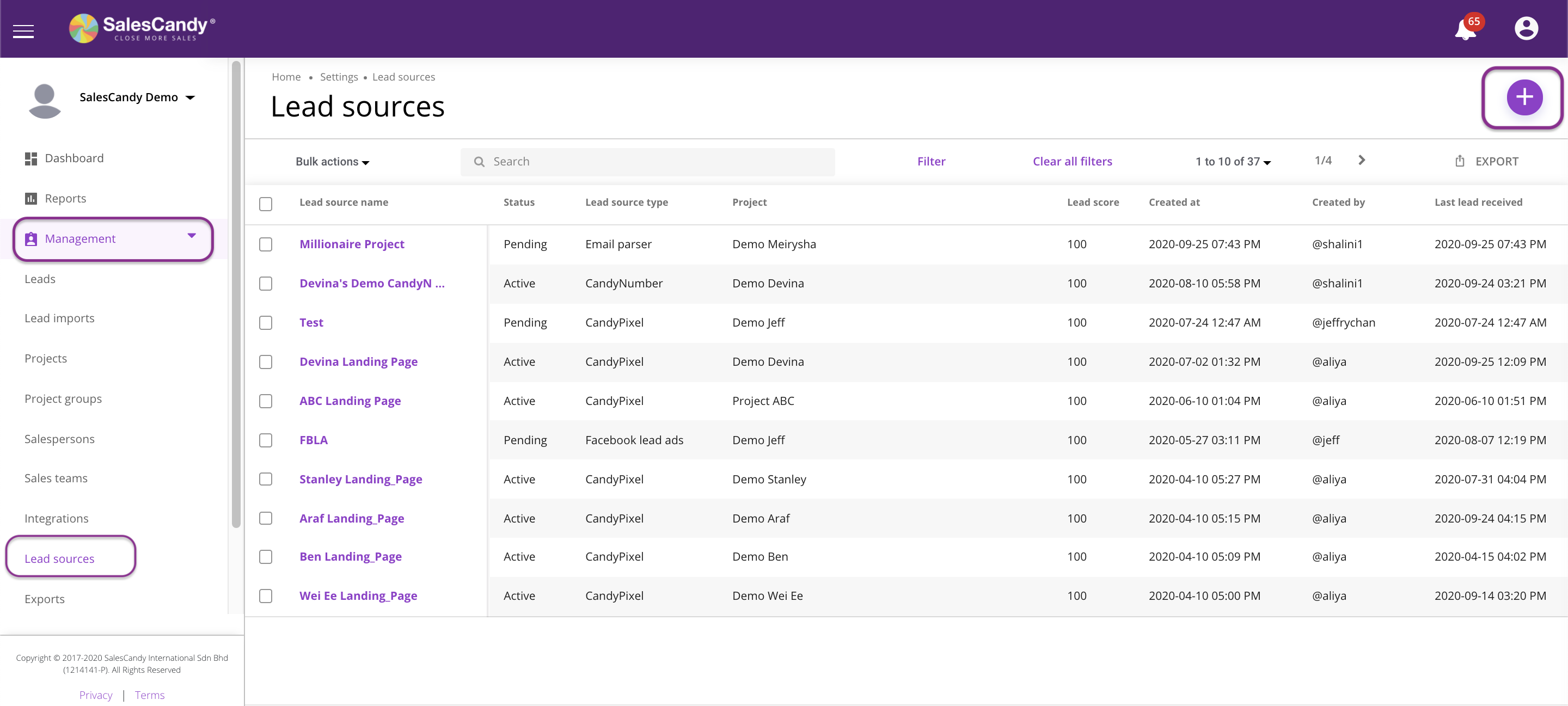Open the Bulk actions dropdown

point(332,161)
